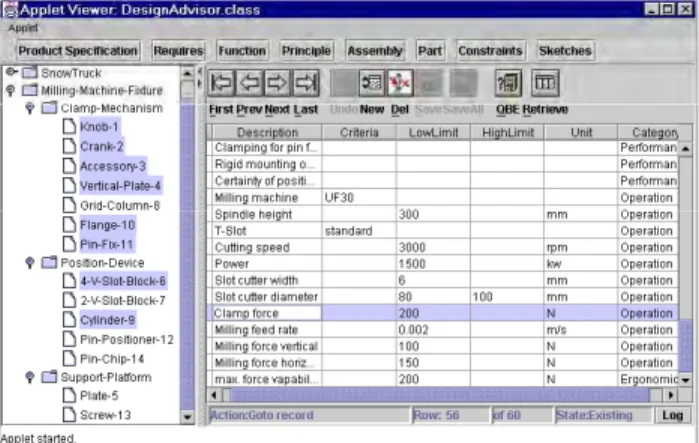Switch to the Principle tab
This screenshot has width=699, height=443.
(306, 51)
